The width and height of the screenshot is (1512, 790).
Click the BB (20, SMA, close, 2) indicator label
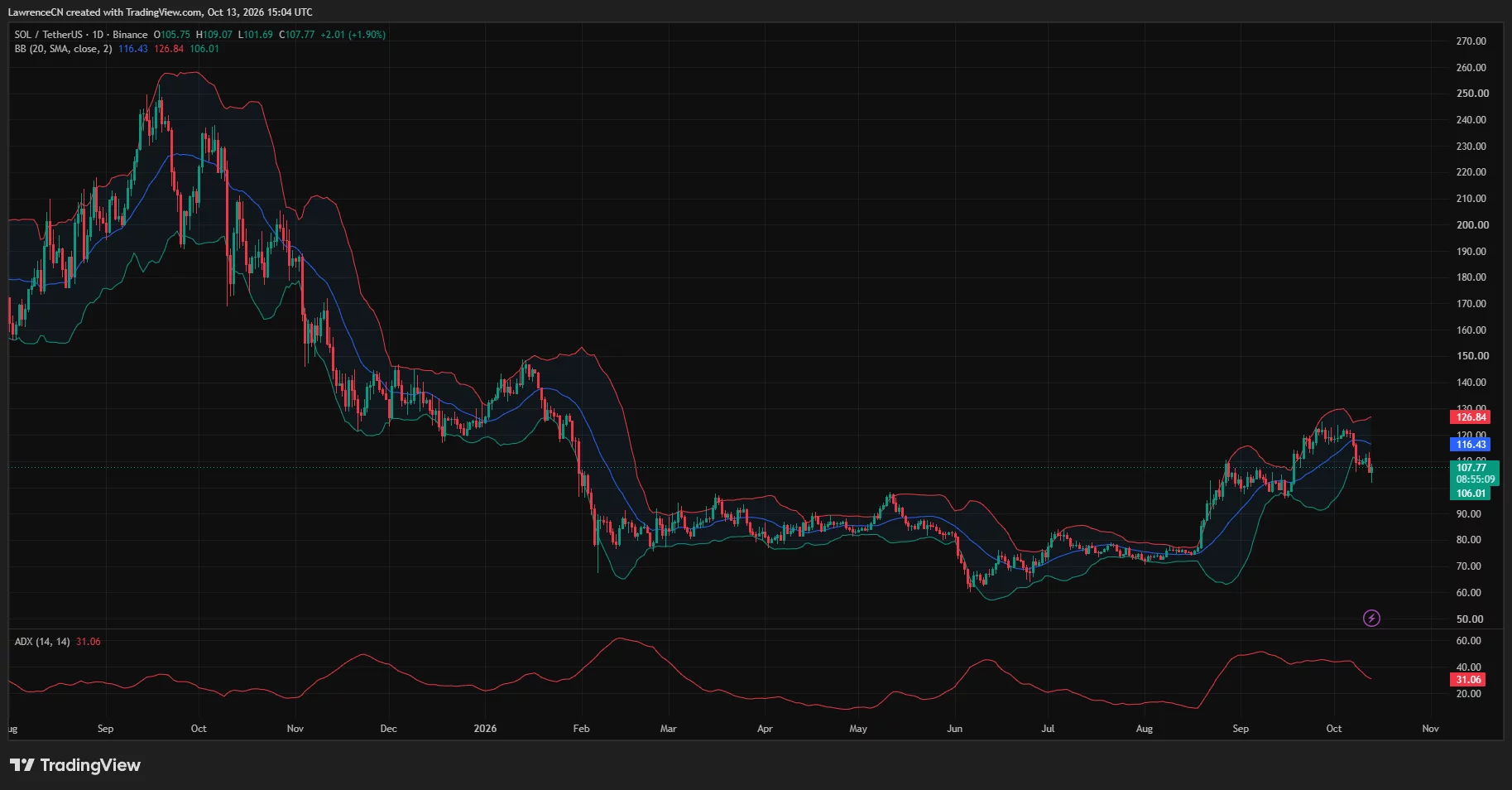coord(63,49)
